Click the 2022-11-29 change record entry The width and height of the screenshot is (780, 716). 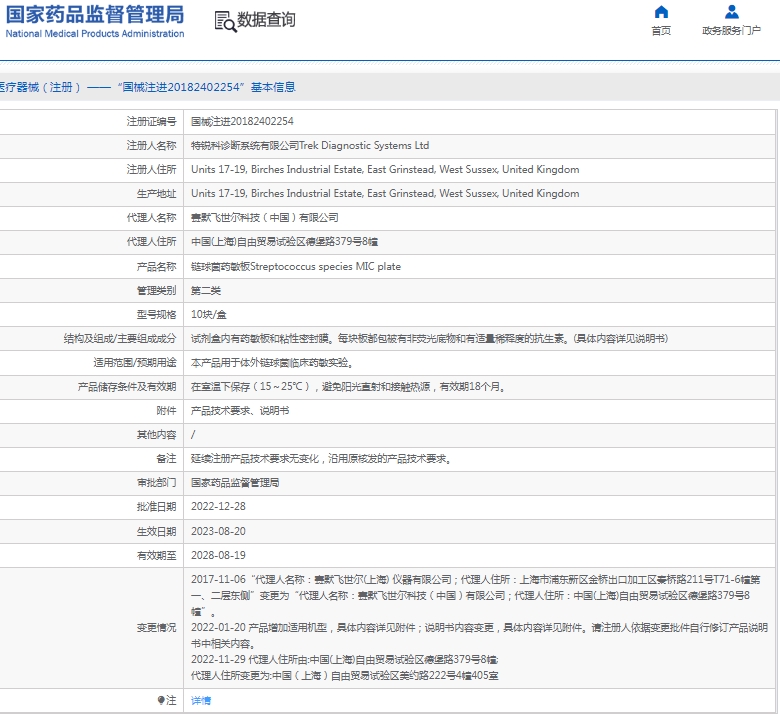tap(345, 660)
